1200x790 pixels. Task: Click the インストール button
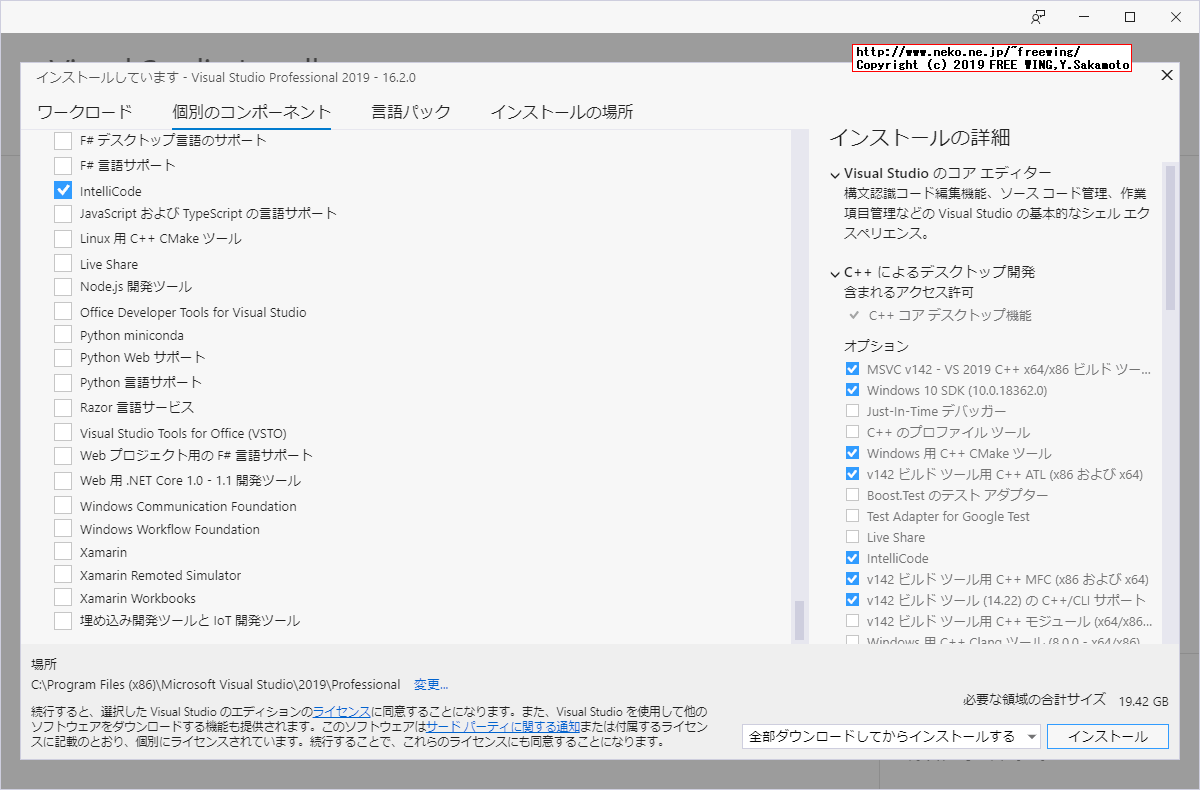coord(1107,735)
